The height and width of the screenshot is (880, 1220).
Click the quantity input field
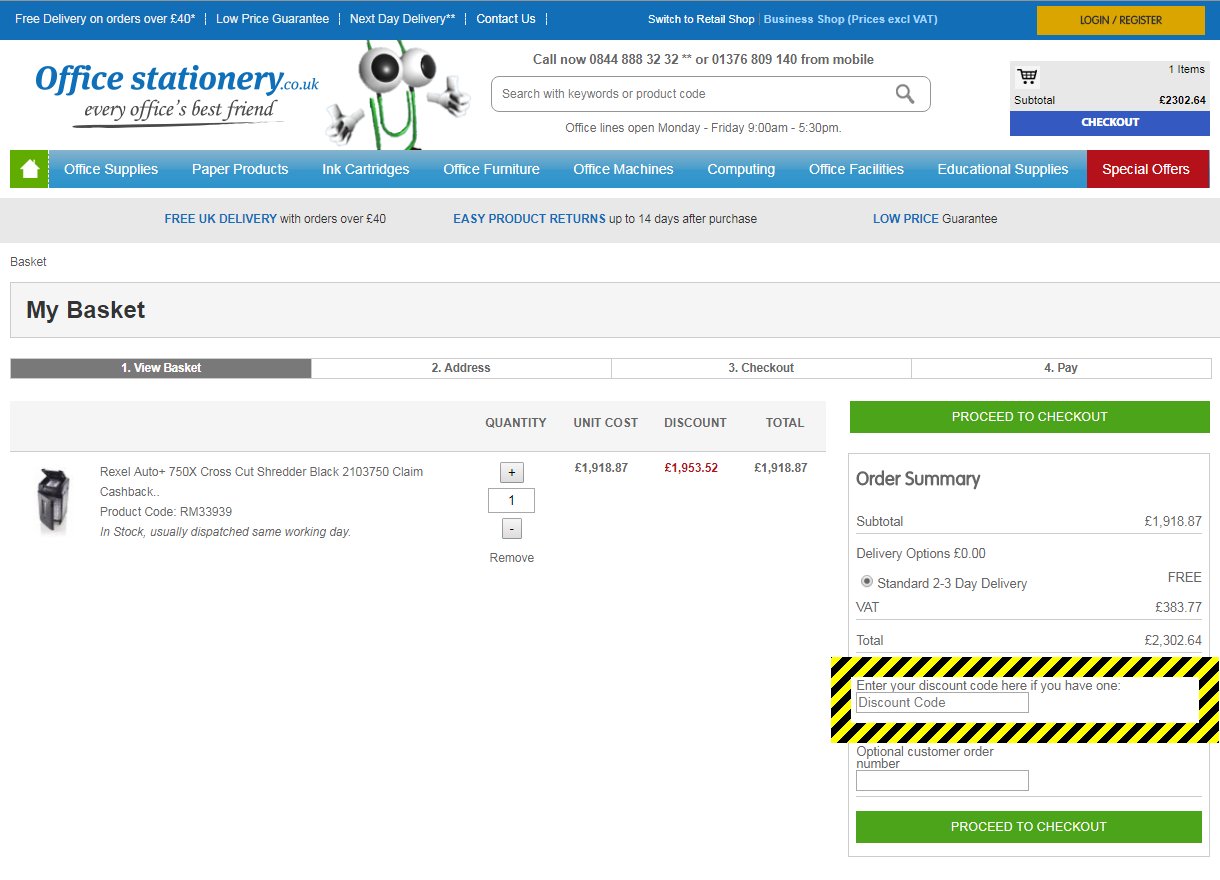click(x=511, y=501)
